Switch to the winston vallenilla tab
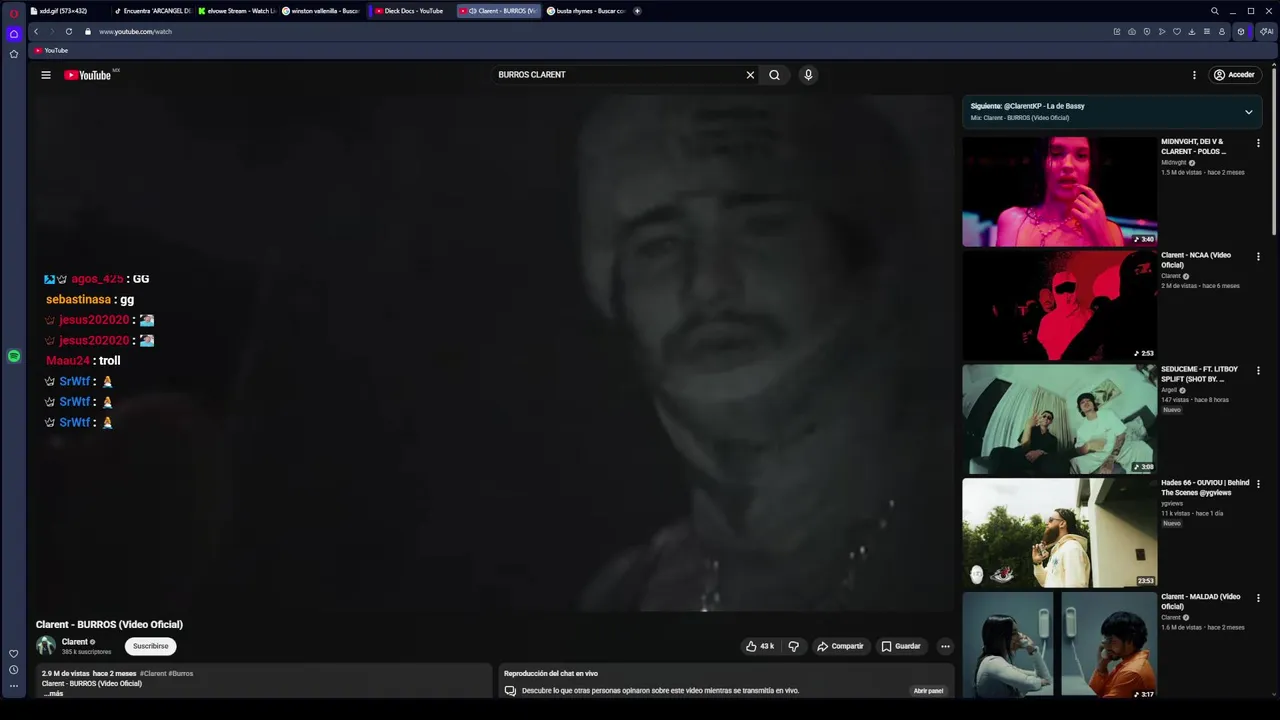Screen dimensions: 1280x720 [x=321, y=11]
